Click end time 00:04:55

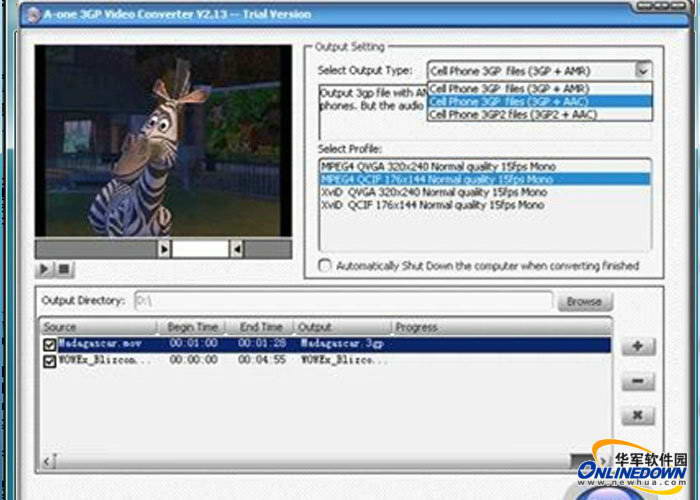262,360
